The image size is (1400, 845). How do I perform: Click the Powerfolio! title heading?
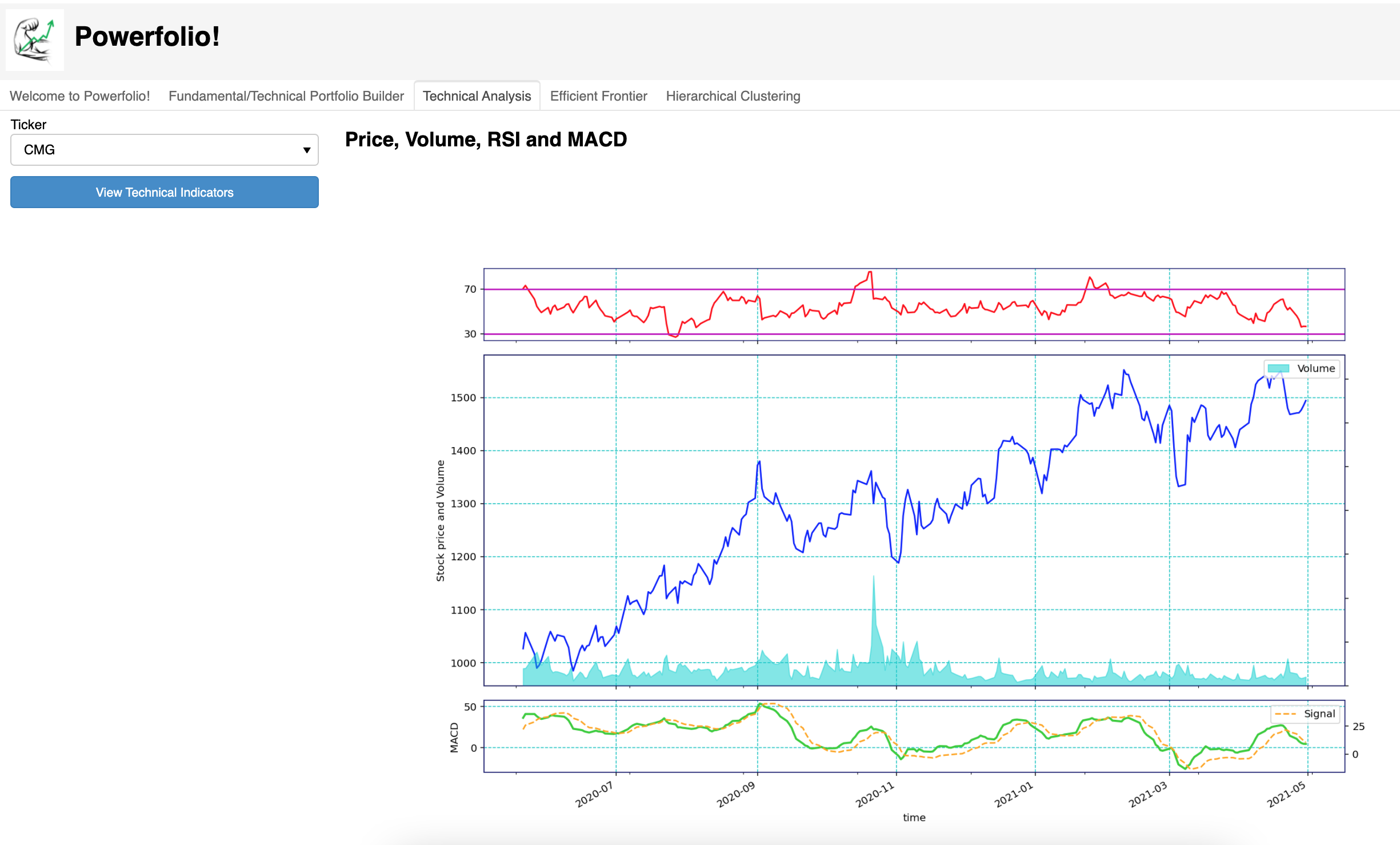pyautogui.click(x=147, y=37)
